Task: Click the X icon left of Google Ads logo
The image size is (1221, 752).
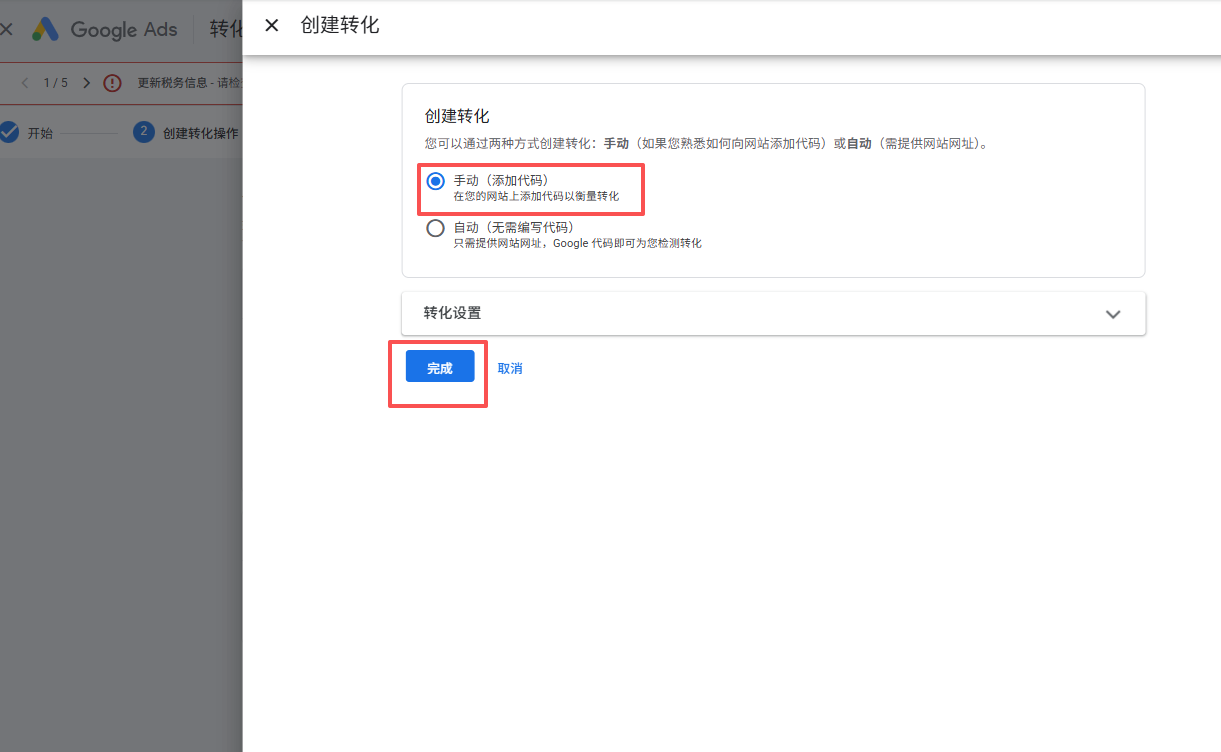Action: pos(7,29)
